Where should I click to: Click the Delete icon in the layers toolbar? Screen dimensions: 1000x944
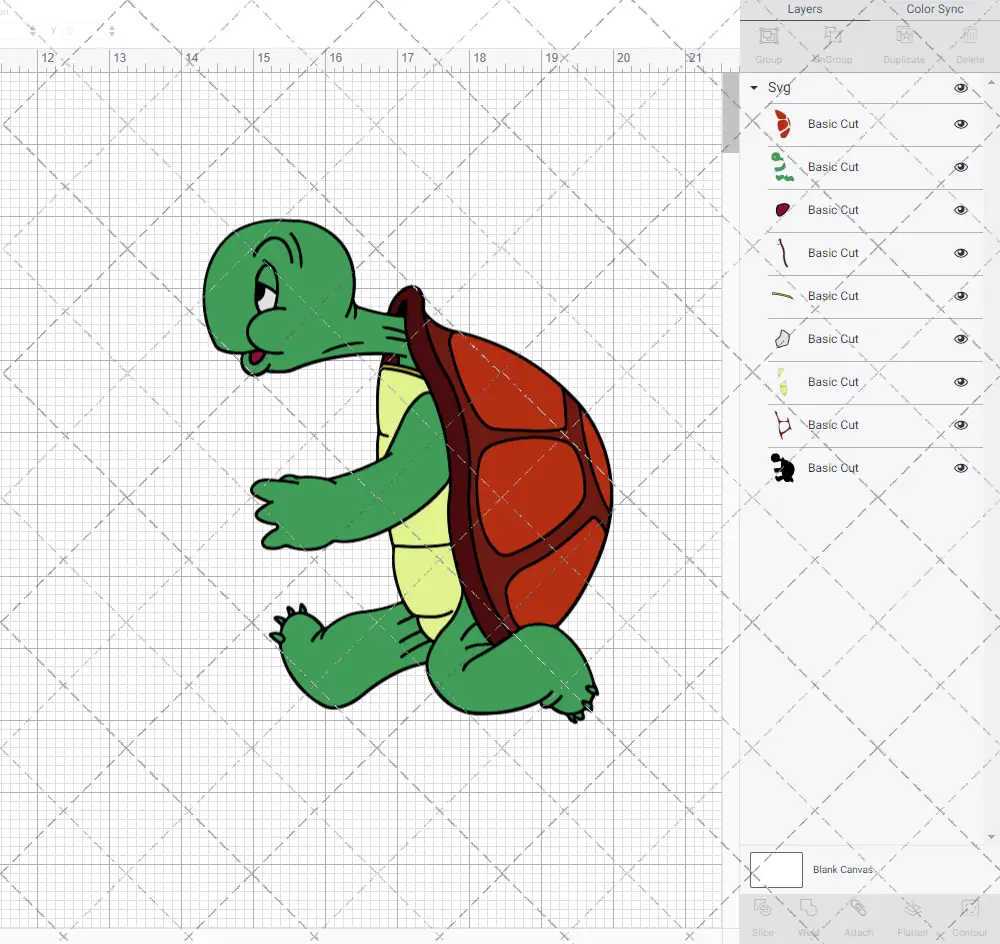click(969, 36)
